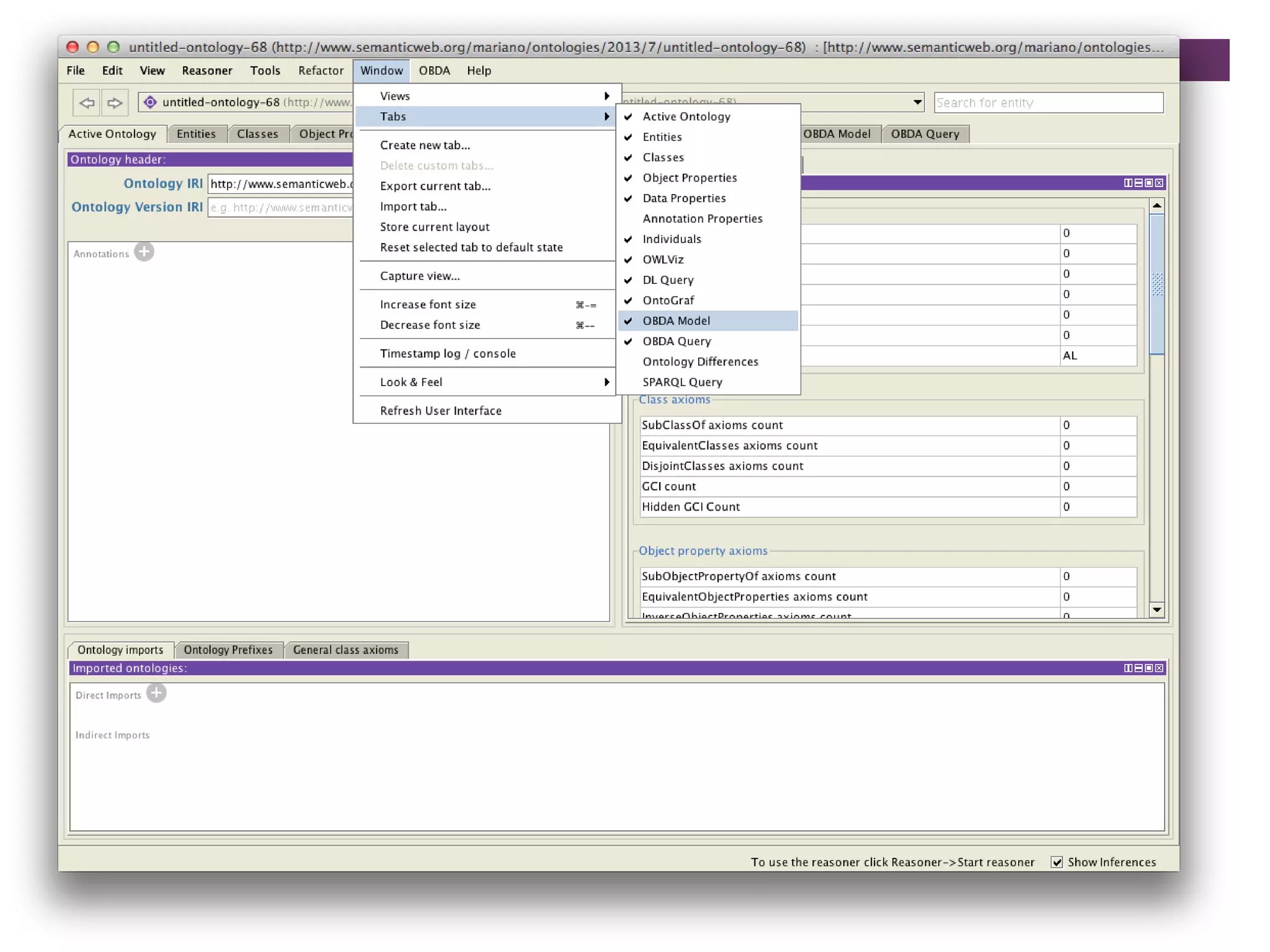
Task: Open the Reasoner menu
Action: click(x=206, y=71)
